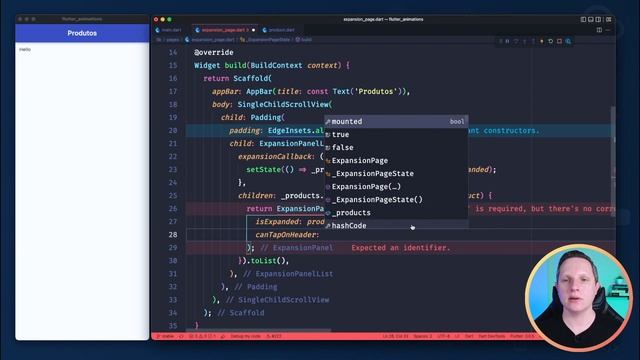Click the editor horizontal scrollbar
The image size is (640, 360).
coord(259,330)
